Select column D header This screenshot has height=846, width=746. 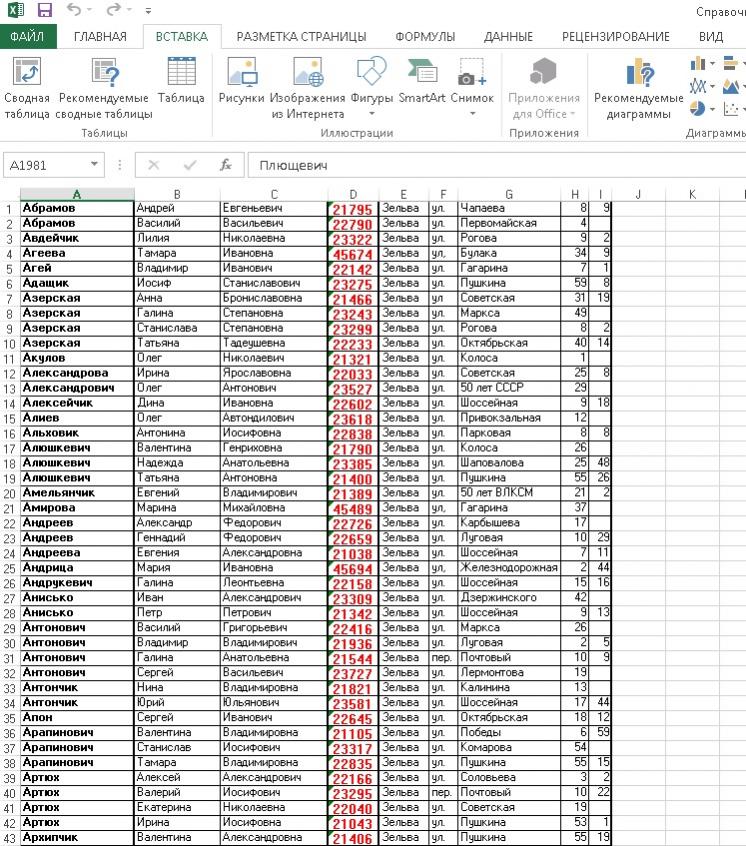coord(353,193)
